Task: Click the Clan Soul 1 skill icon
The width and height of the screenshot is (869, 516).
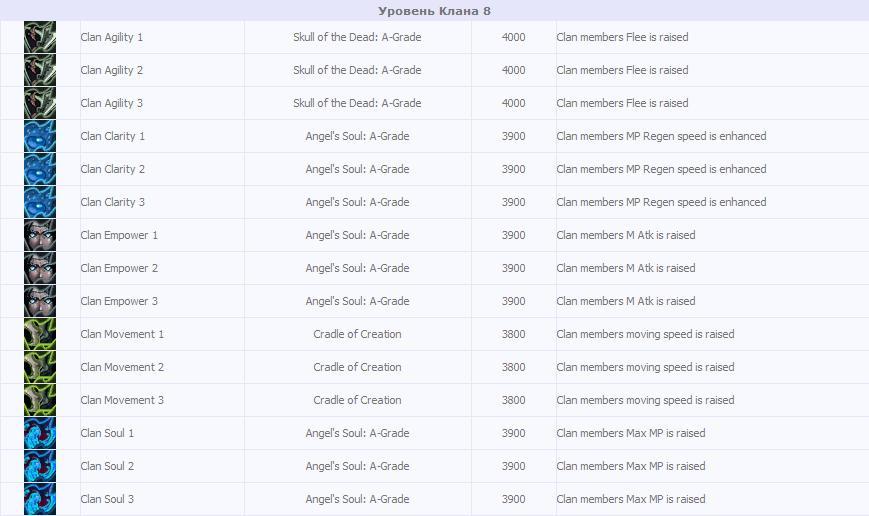Action: point(40,434)
